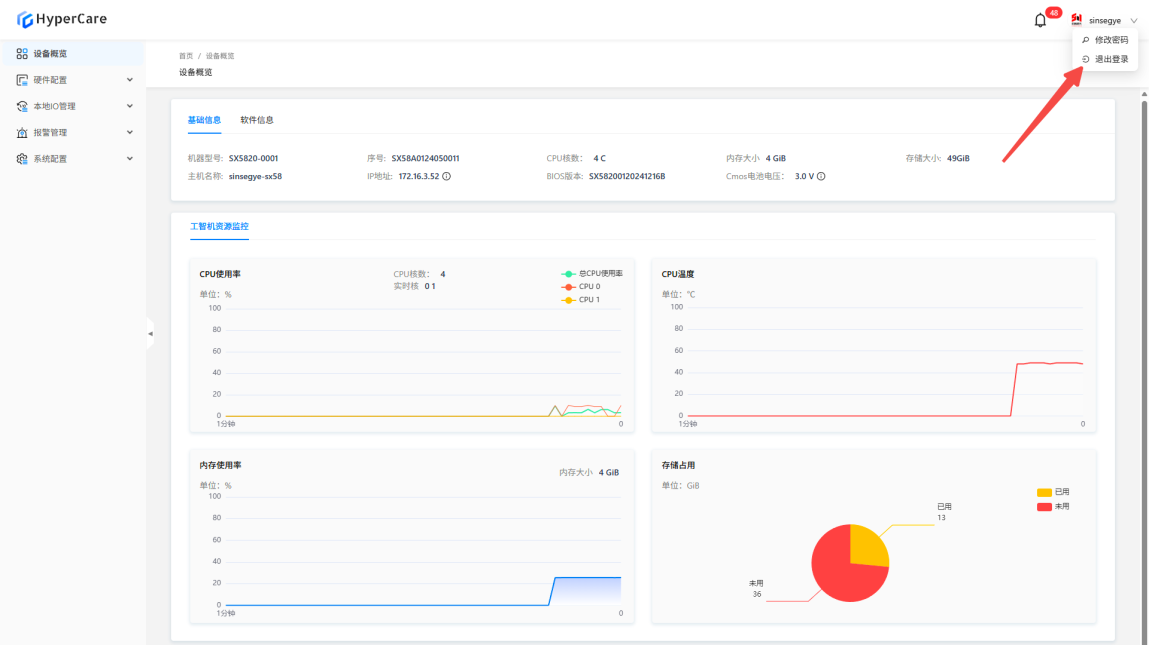Viewport: 1149px width, 645px height.
Task: Click the 系统配置 gear icon
Action: [x=22, y=159]
